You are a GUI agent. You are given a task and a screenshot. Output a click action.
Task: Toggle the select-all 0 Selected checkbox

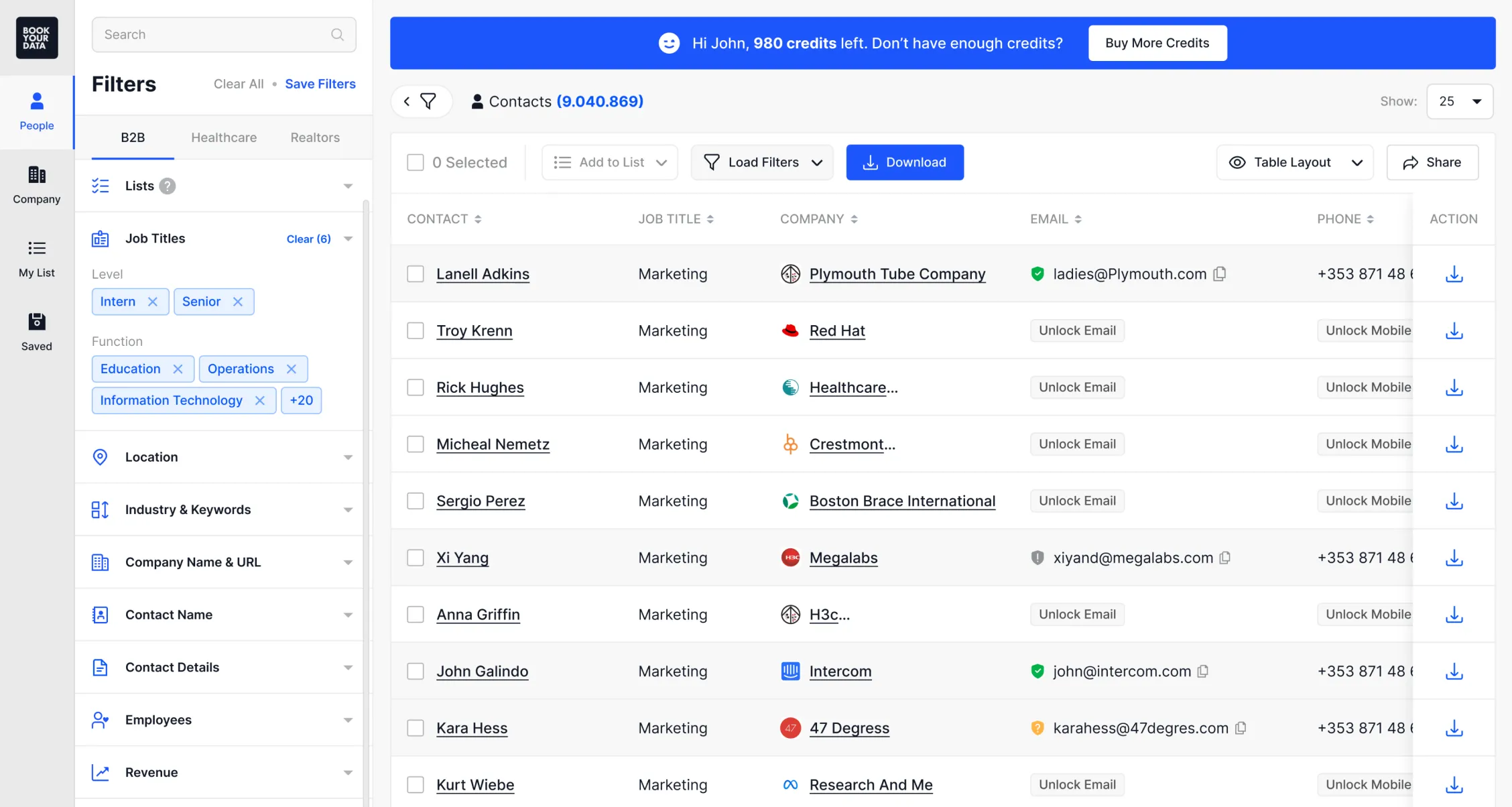(x=416, y=162)
